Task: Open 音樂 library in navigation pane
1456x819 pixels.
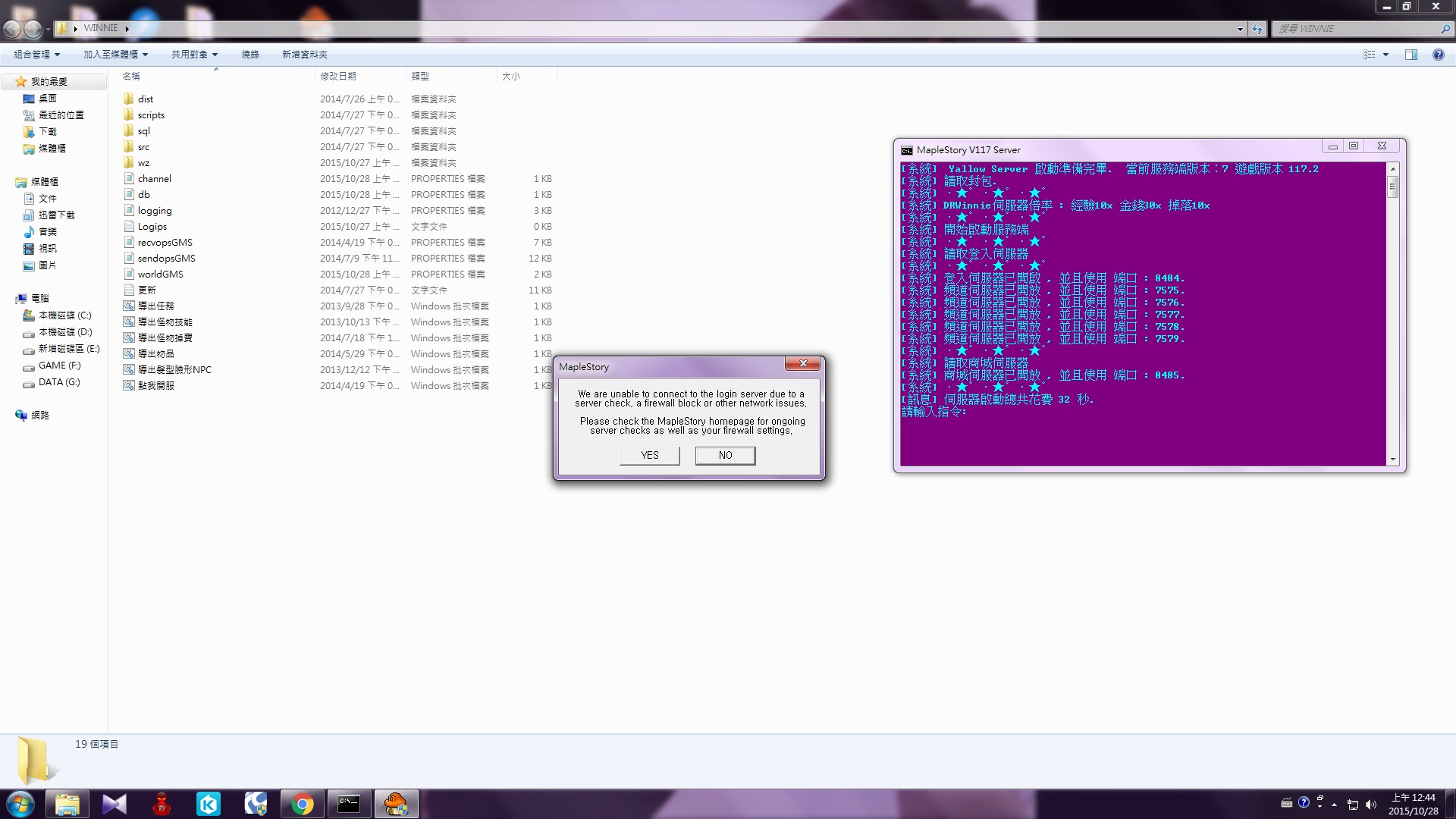Action: click(x=48, y=232)
